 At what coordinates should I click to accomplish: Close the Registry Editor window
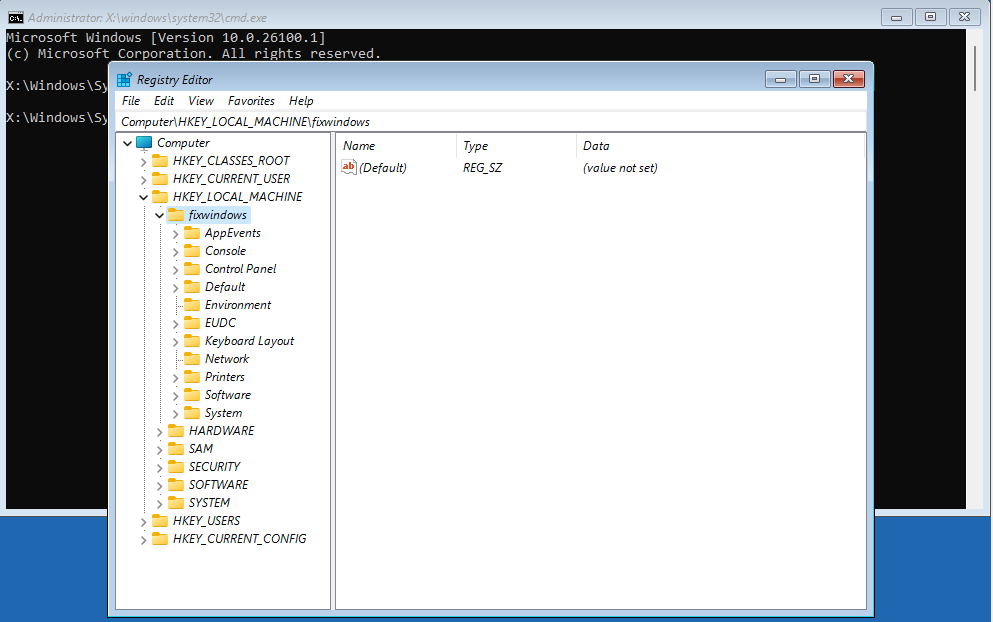849,79
